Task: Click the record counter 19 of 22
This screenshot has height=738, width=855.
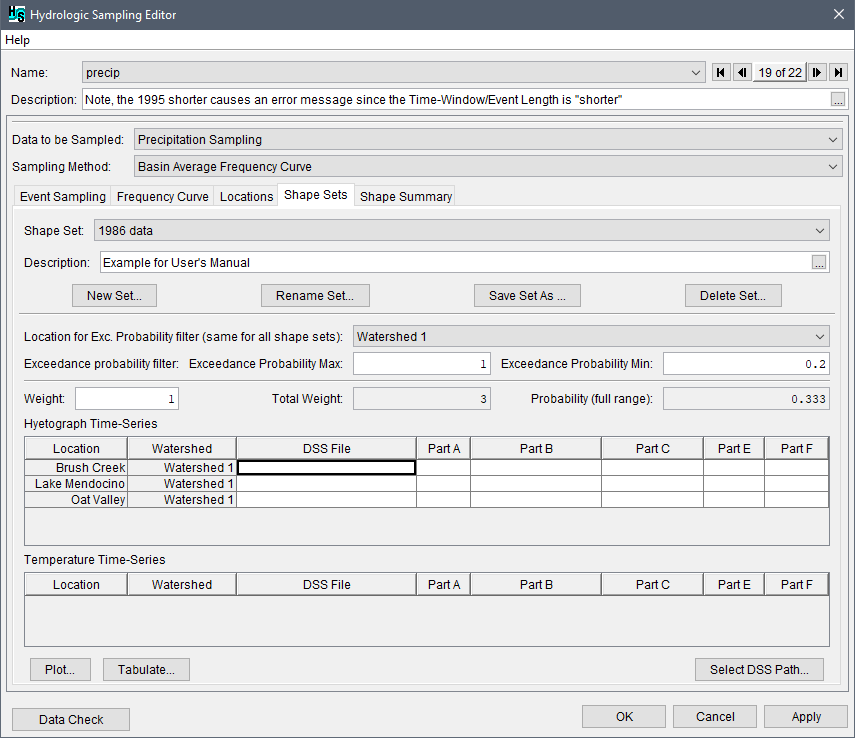Action: (780, 73)
